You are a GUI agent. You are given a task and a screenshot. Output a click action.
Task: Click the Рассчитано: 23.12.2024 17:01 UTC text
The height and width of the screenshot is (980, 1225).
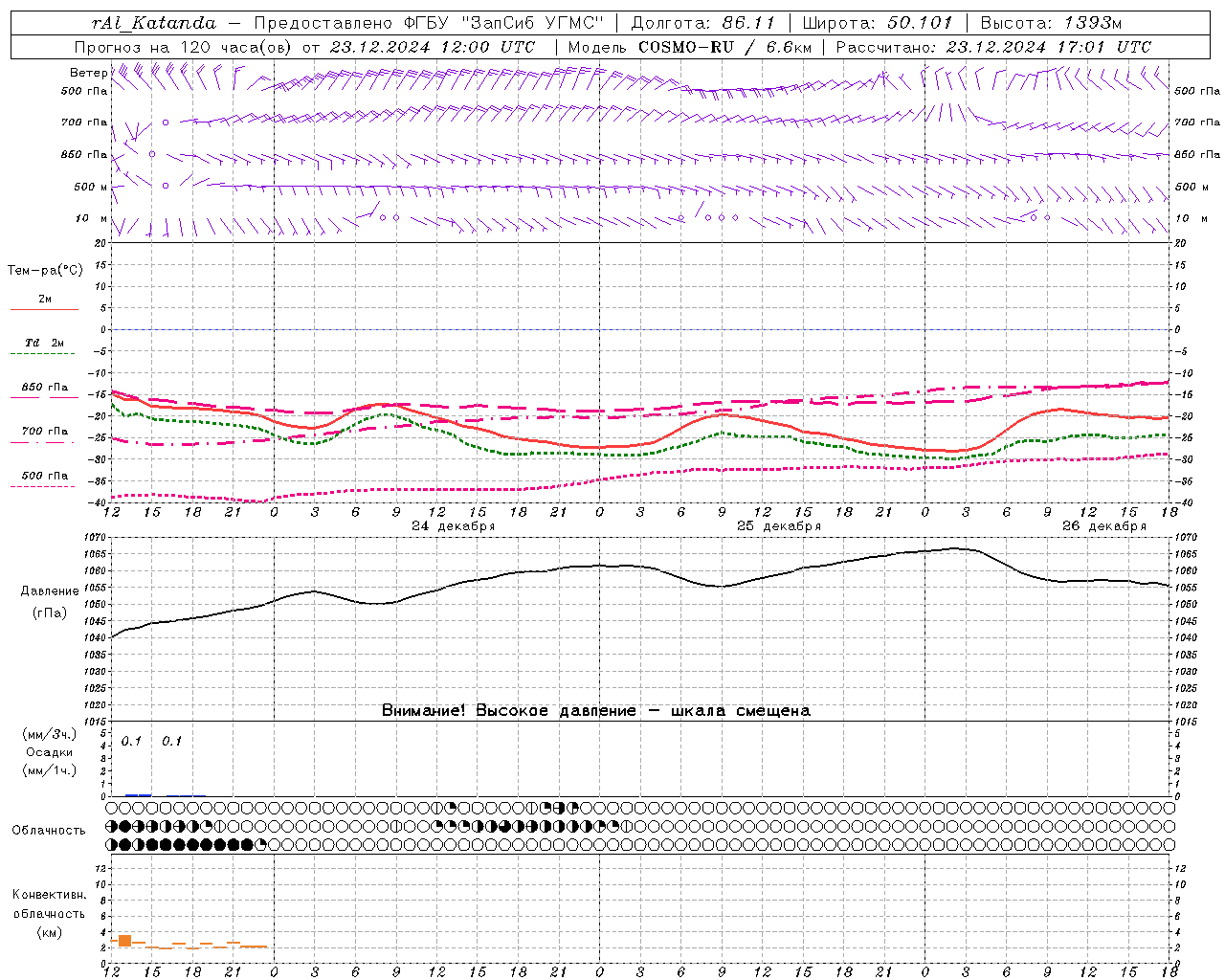[x=994, y=47]
